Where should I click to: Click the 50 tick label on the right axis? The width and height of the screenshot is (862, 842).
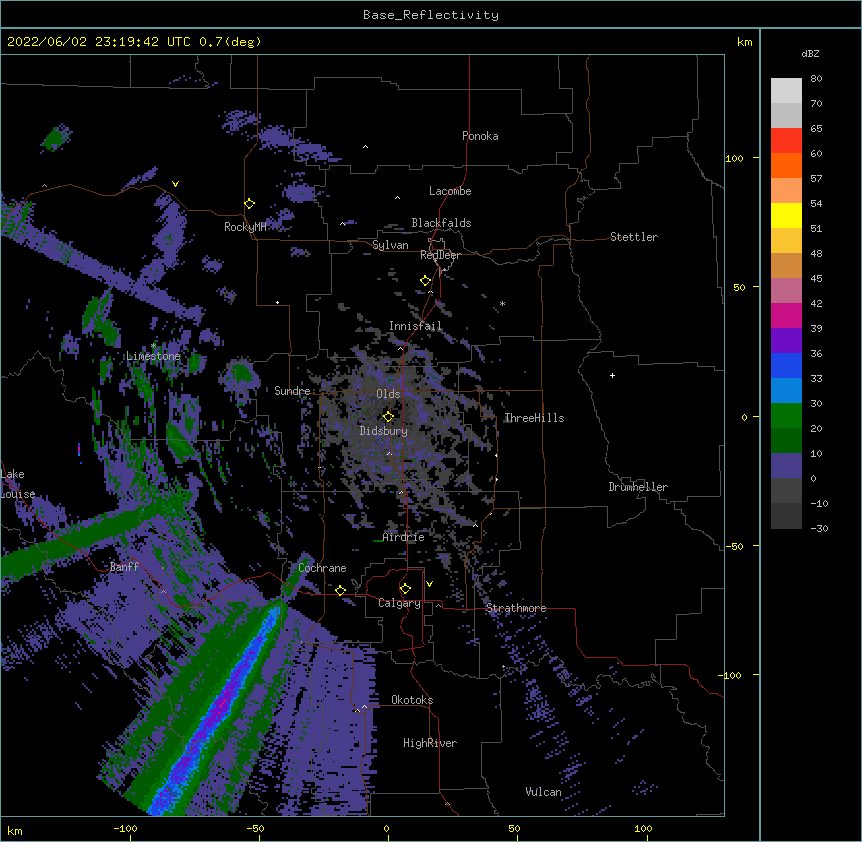(738, 287)
